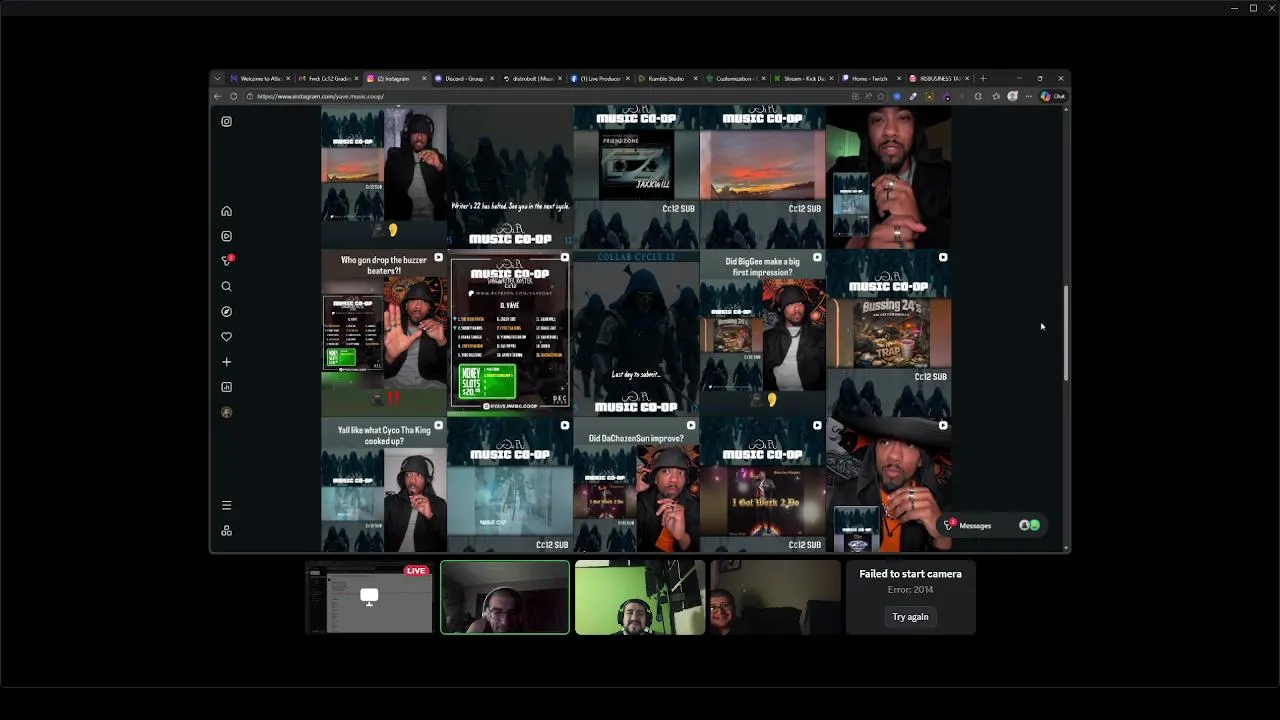Select the LIVE screen share tile
1280x720 pixels.
tap(369, 597)
